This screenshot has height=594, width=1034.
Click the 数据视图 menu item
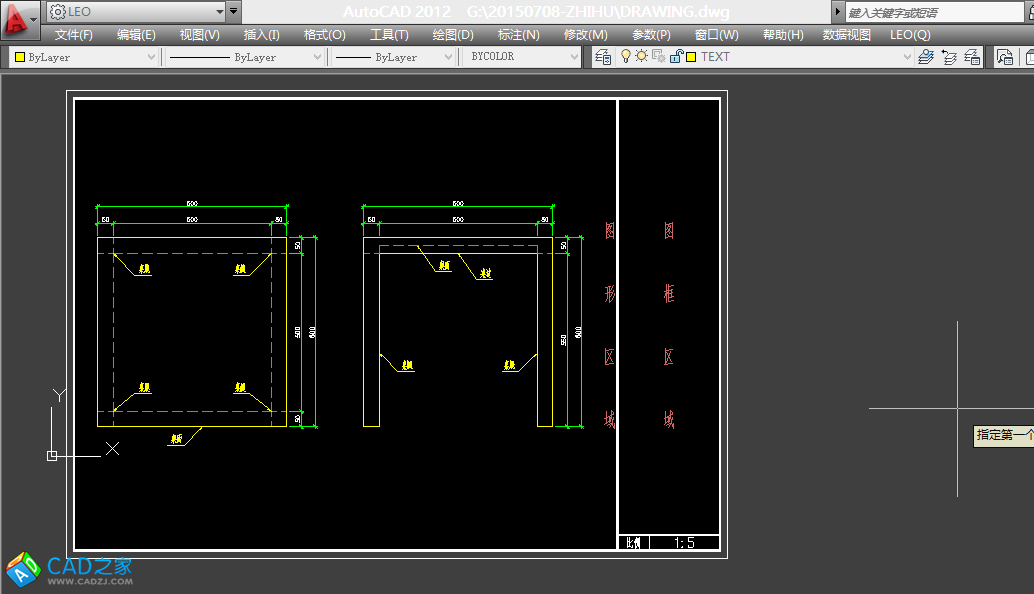click(x=846, y=35)
